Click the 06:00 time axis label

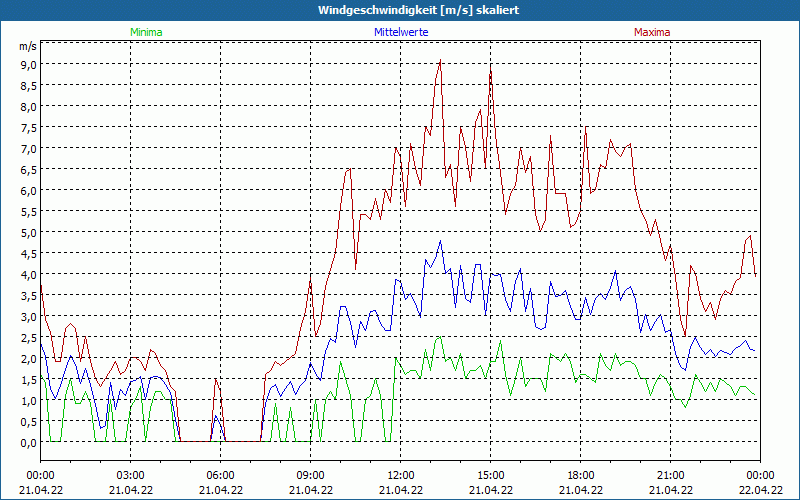(220, 476)
